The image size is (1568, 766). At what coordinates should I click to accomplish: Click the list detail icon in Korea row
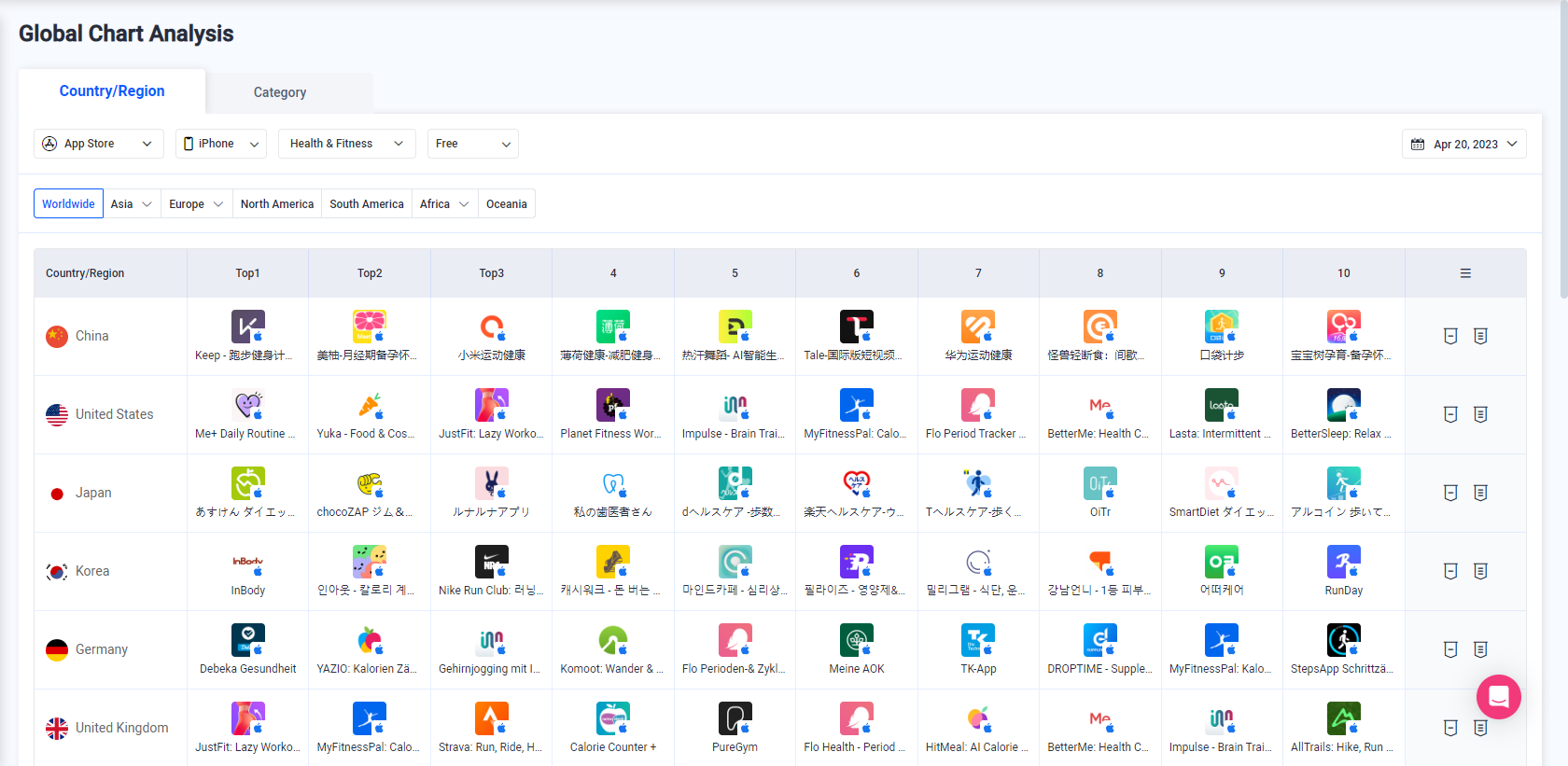coord(1480,571)
